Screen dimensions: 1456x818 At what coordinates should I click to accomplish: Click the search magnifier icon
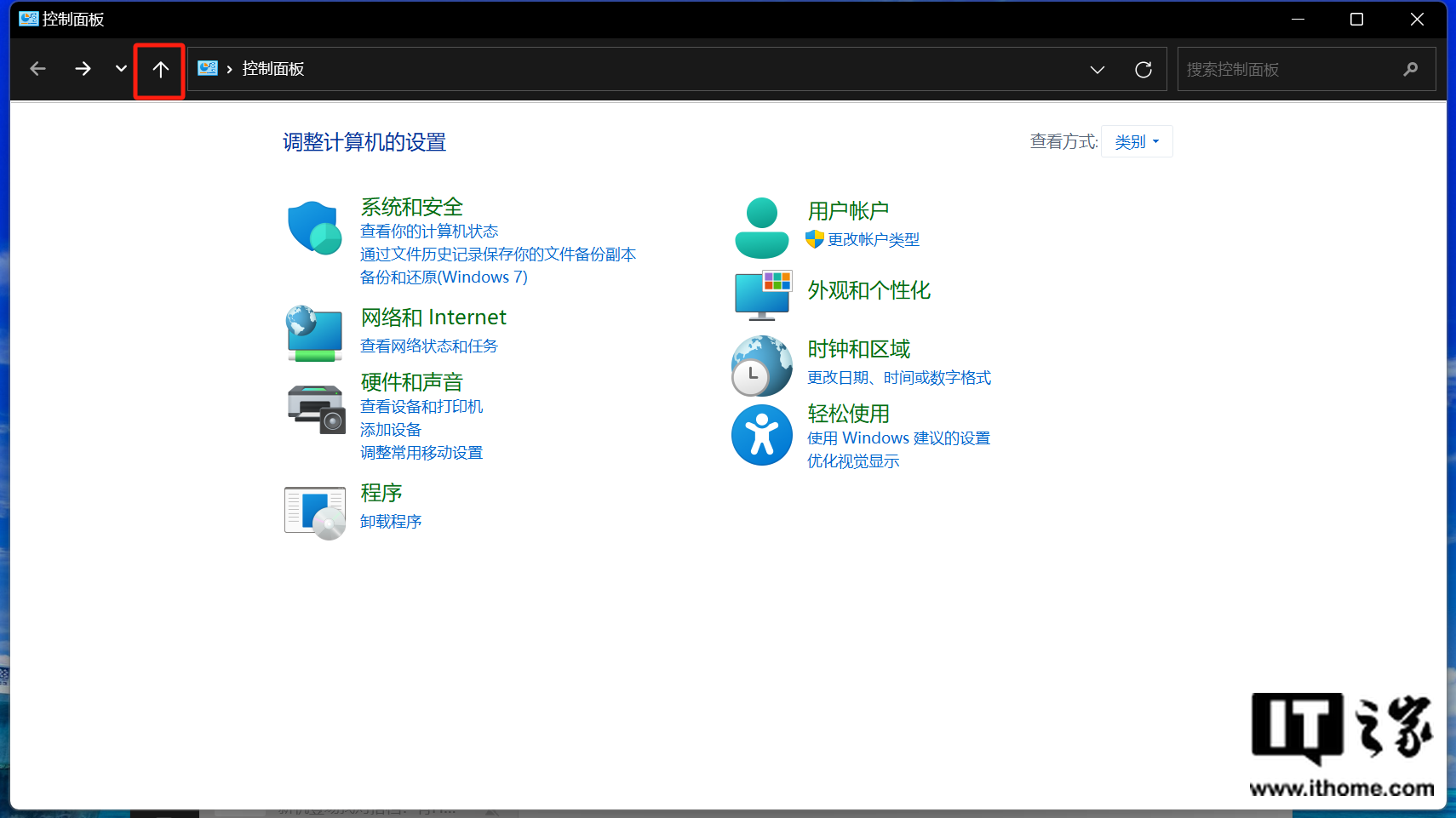pos(1411,69)
